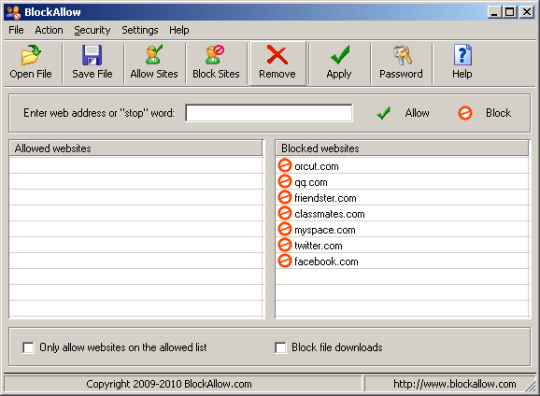The width and height of the screenshot is (540, 396).
Task: Click the Blocked websites column header
Action: (402, 148)
